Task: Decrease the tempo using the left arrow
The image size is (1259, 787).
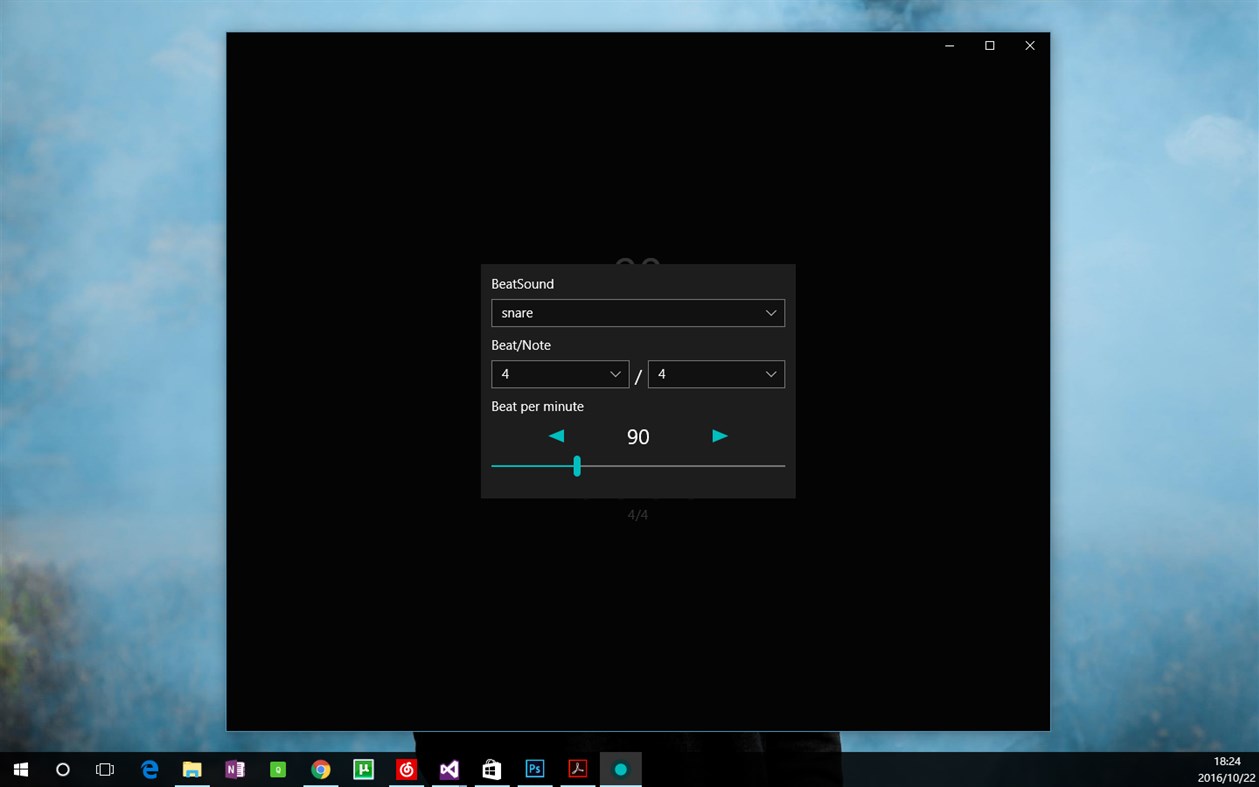Action: 557,436
